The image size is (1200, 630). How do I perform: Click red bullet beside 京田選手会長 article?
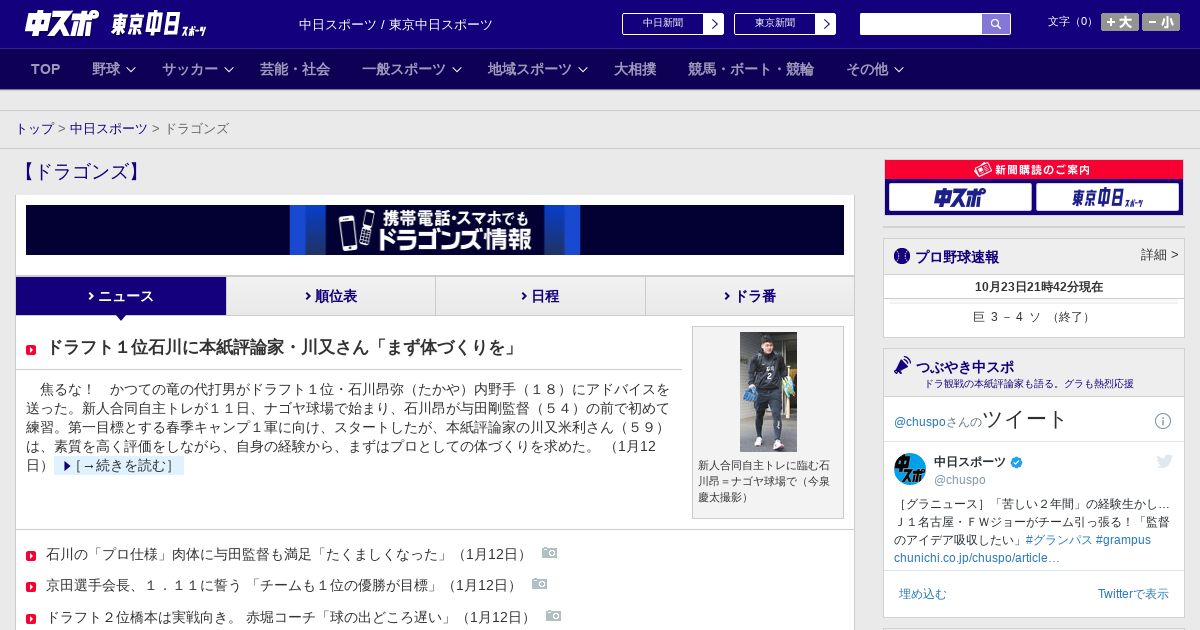click(x=31, y=586)
